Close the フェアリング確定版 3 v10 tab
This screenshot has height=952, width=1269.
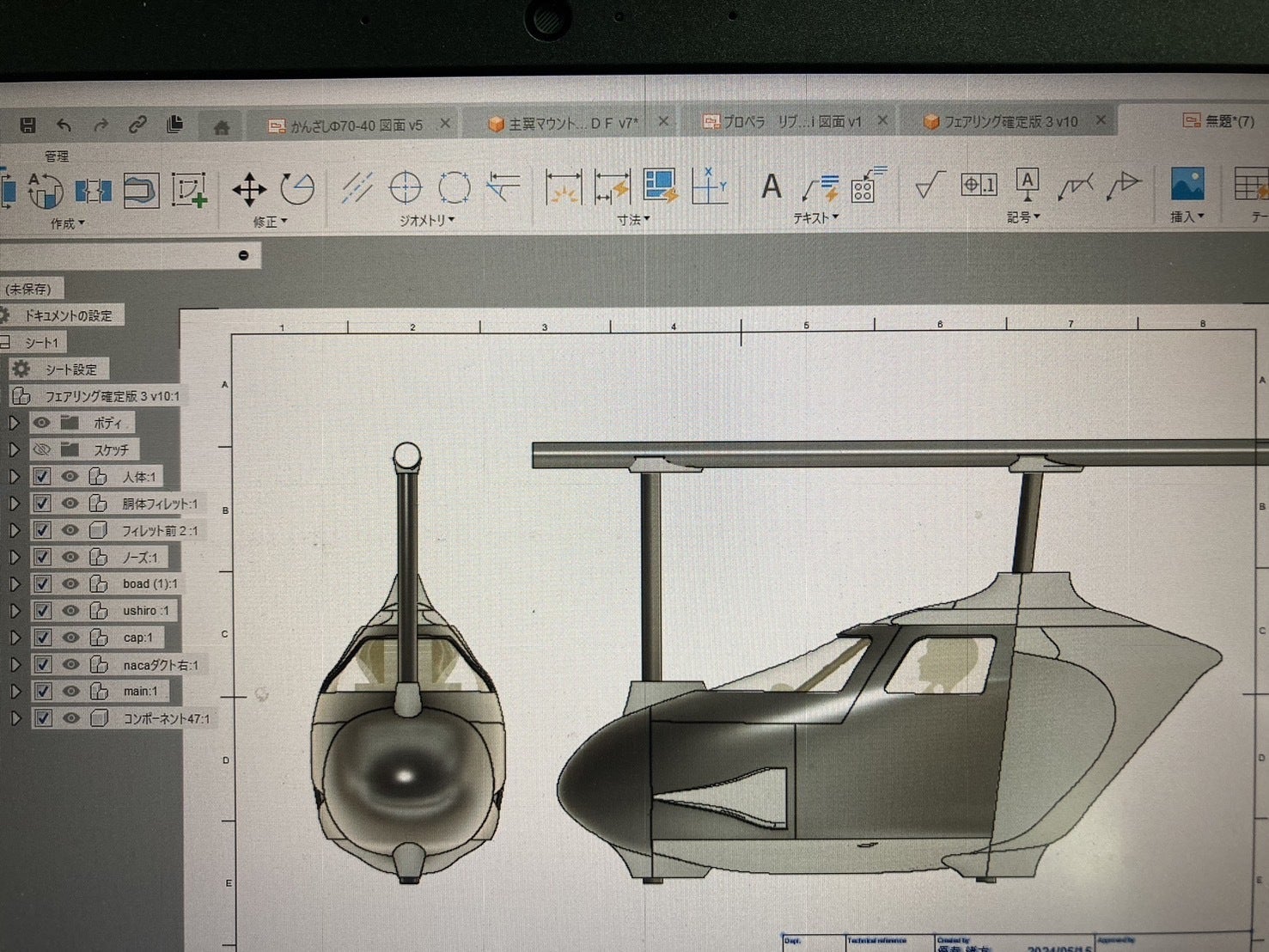pos(1101,121)
